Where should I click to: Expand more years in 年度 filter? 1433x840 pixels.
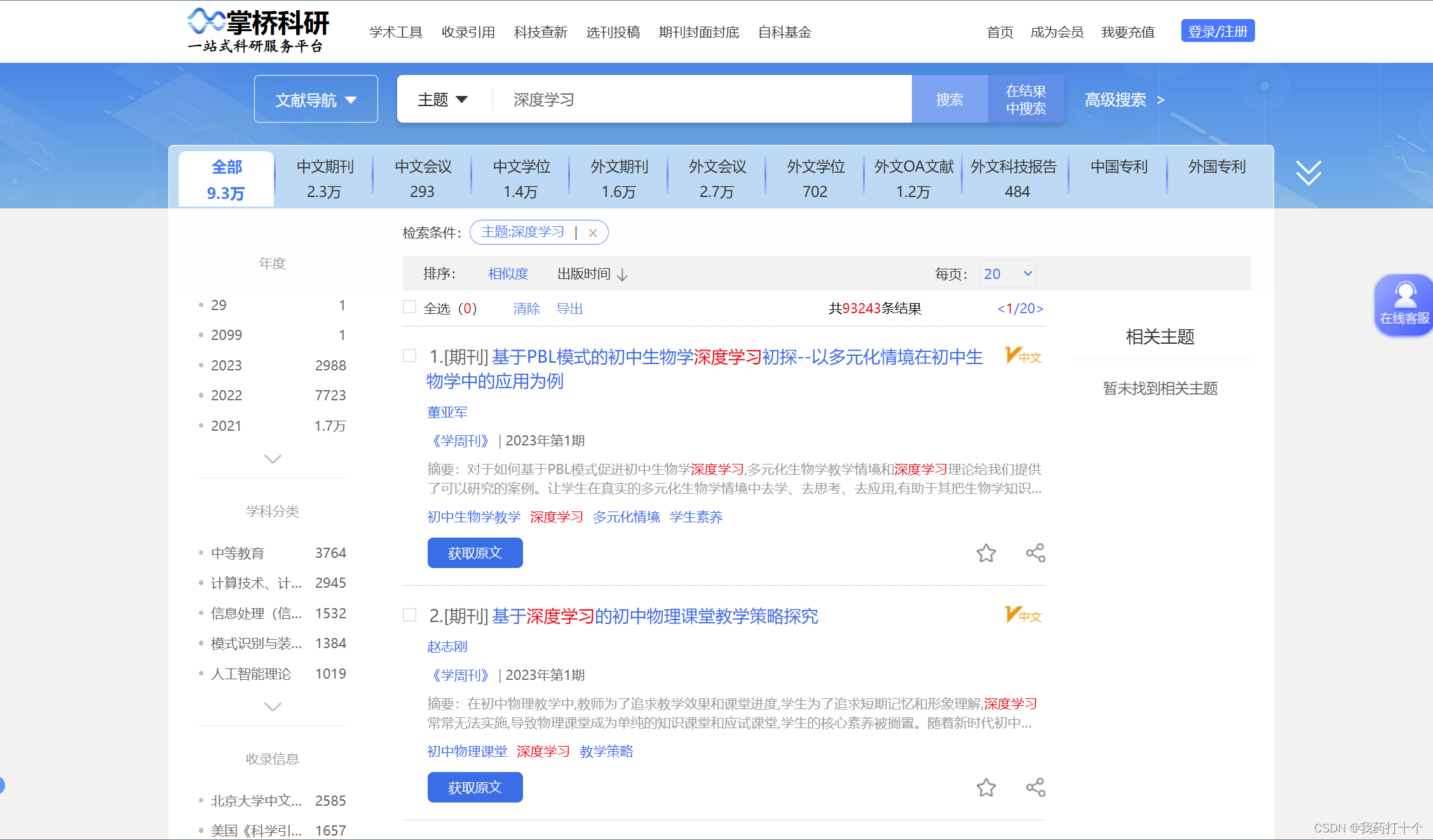click(x=272, y=459)
